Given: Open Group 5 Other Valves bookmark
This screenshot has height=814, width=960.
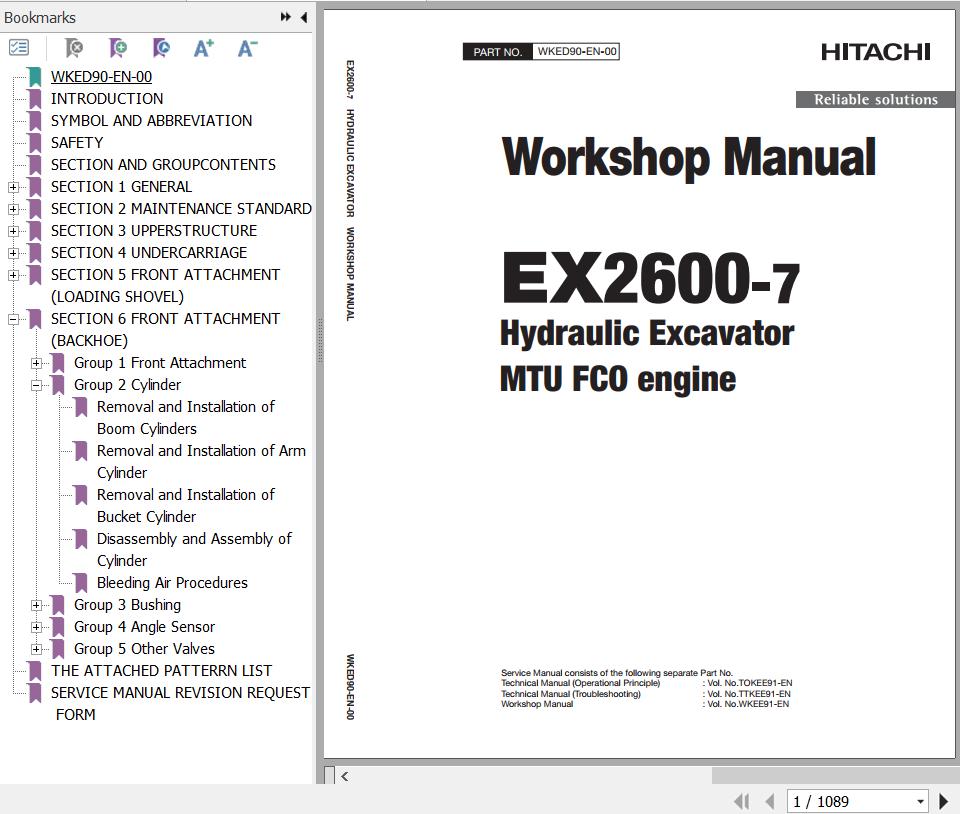Looking at the screenshot, I should [x=144, y=649].
